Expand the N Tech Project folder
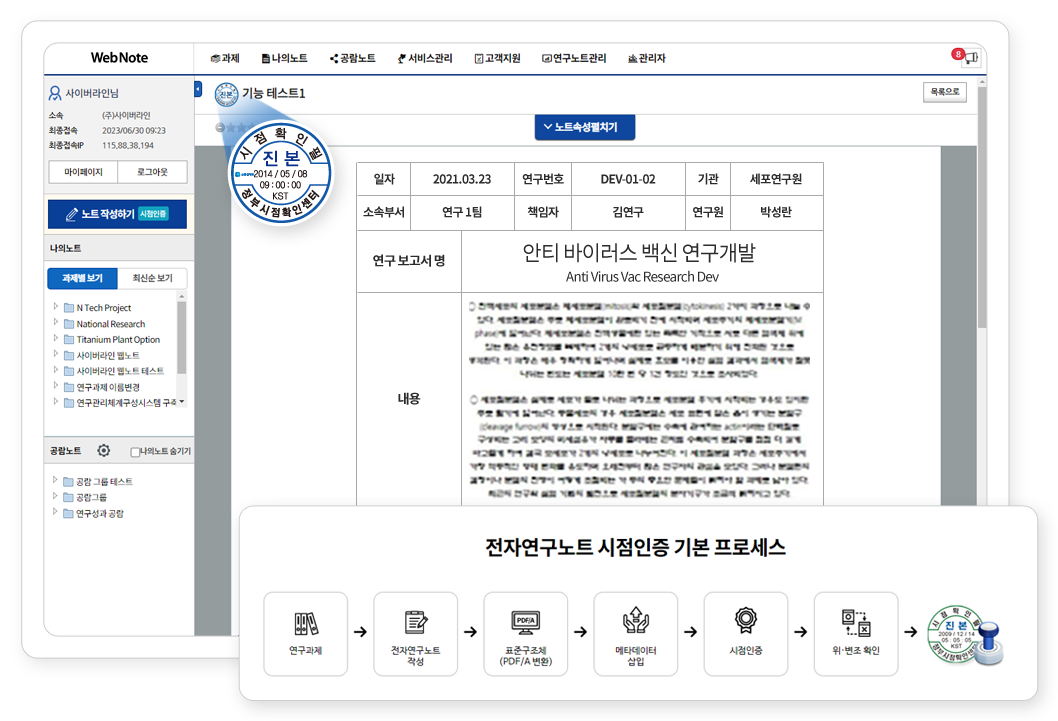The image size is (1058, 721). pos(56,307)
